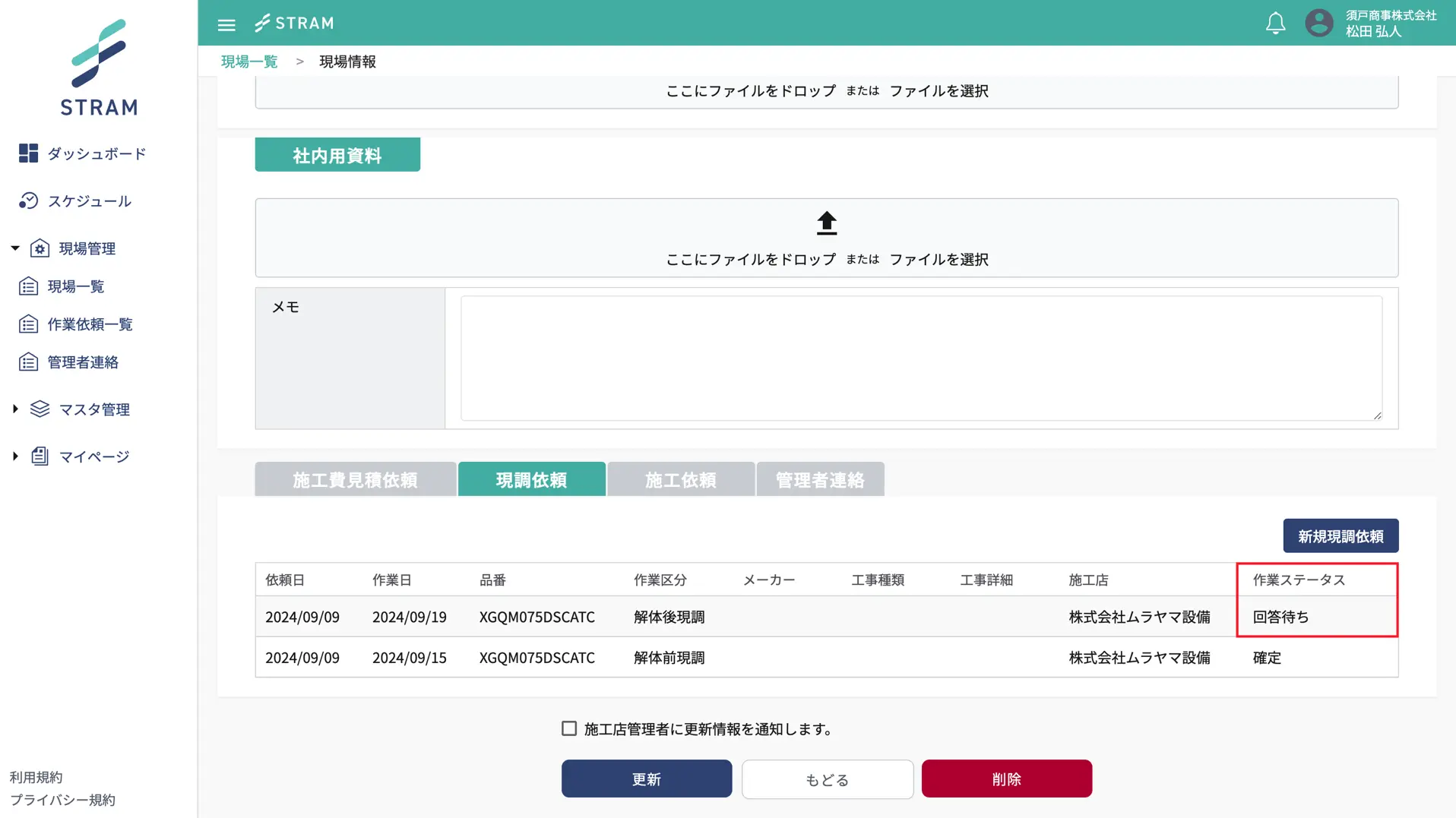Follow 現場一覧 breadcrumb link

pyautogui.click(x=249, y=62)
